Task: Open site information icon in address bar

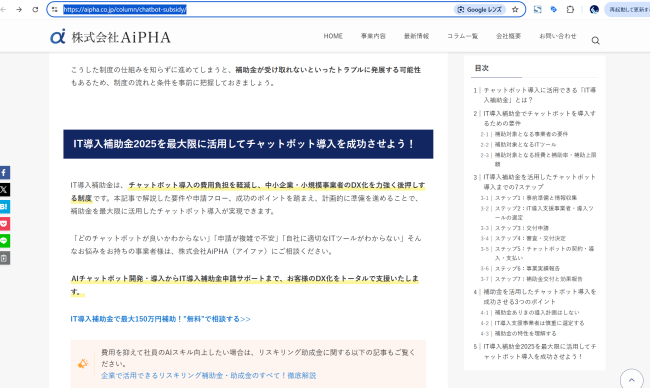Action: pyautogui.click(x=55, y=9)
